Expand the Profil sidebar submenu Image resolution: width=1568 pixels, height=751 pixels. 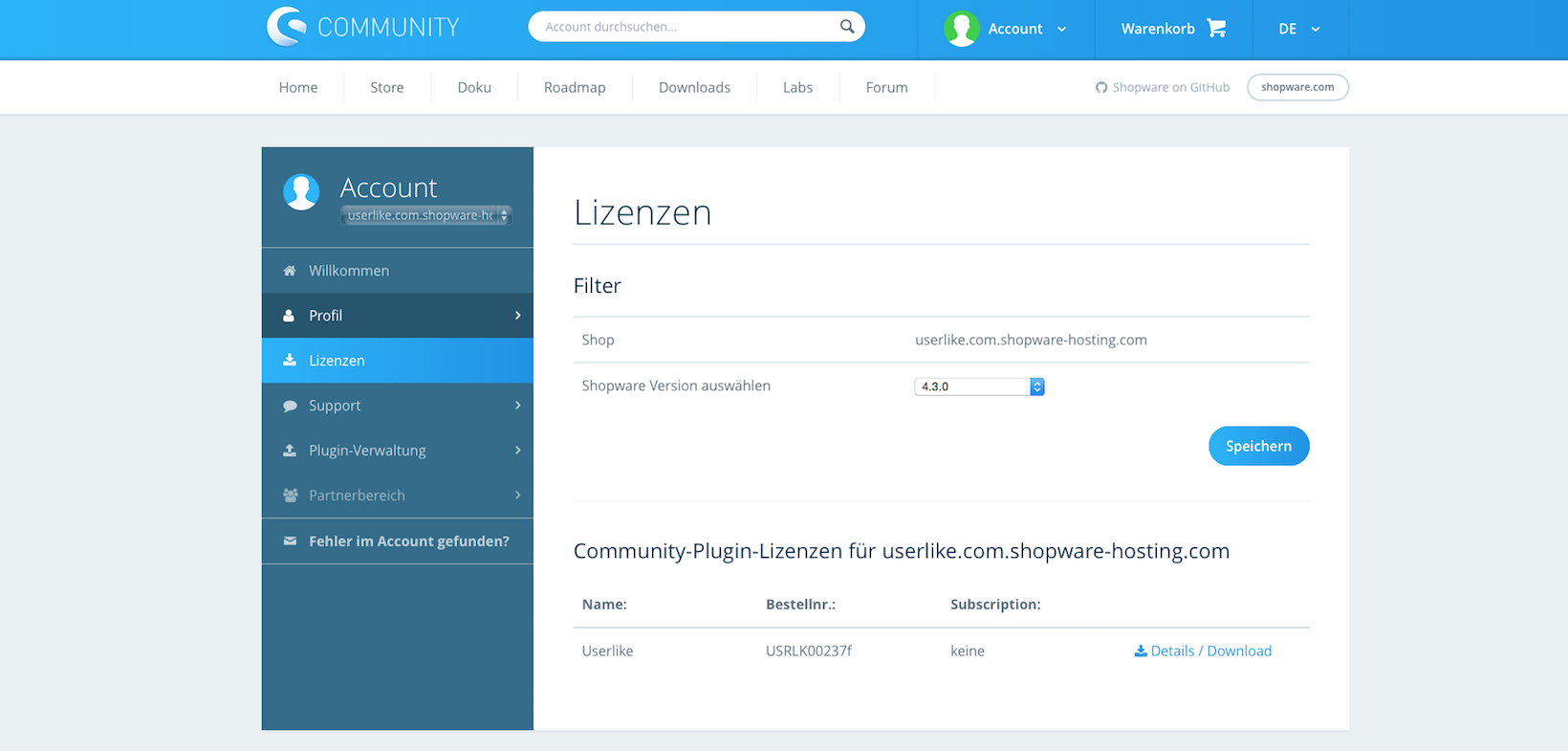pyautogui.click(x=517, y=316)
